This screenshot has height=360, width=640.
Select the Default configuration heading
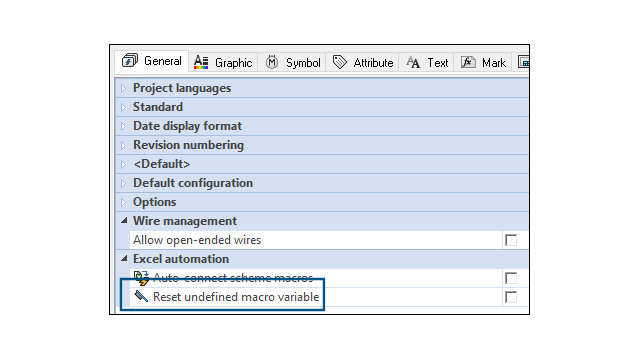click(193, 183)
